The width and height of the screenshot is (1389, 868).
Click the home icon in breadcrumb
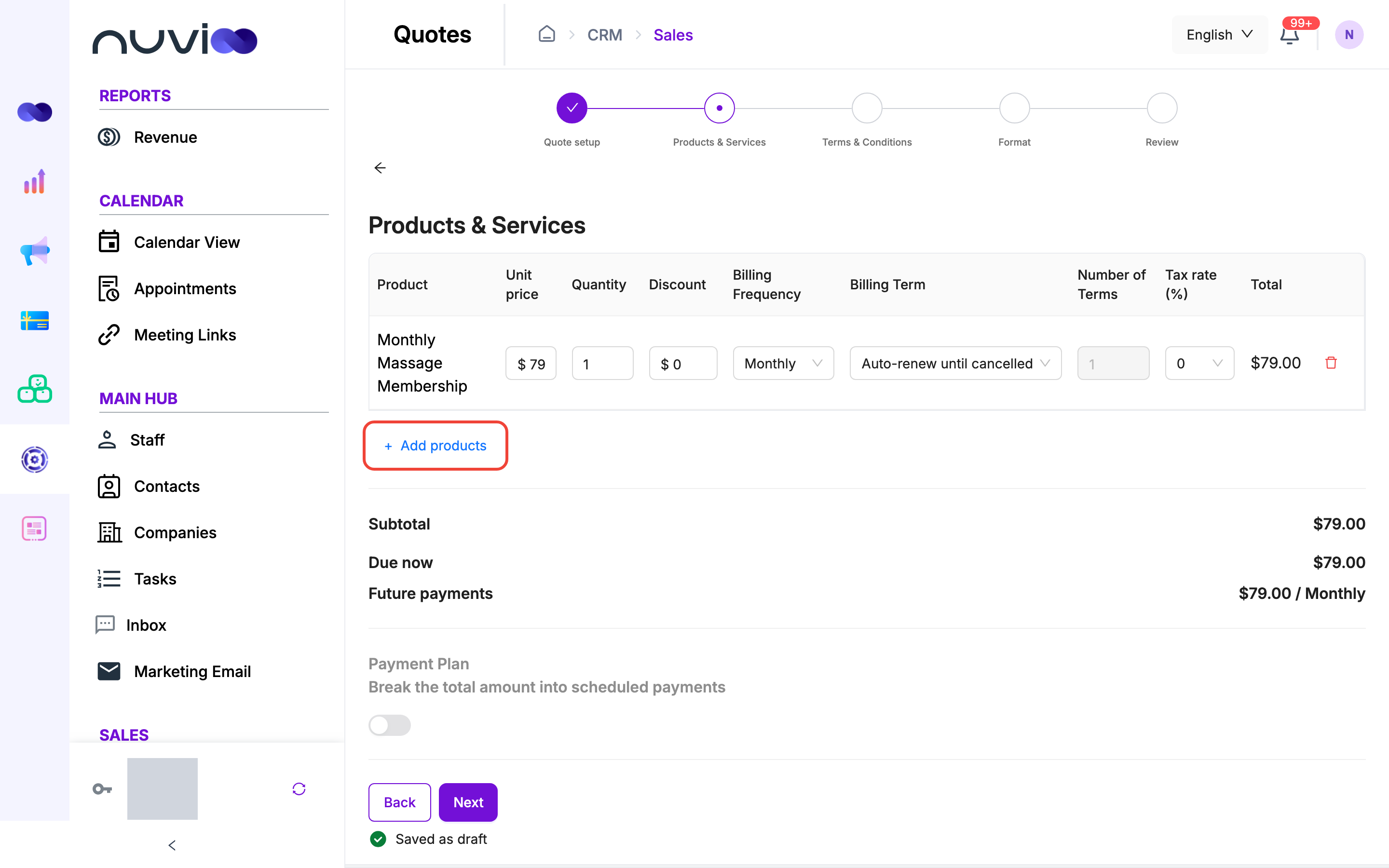(546, 34)
